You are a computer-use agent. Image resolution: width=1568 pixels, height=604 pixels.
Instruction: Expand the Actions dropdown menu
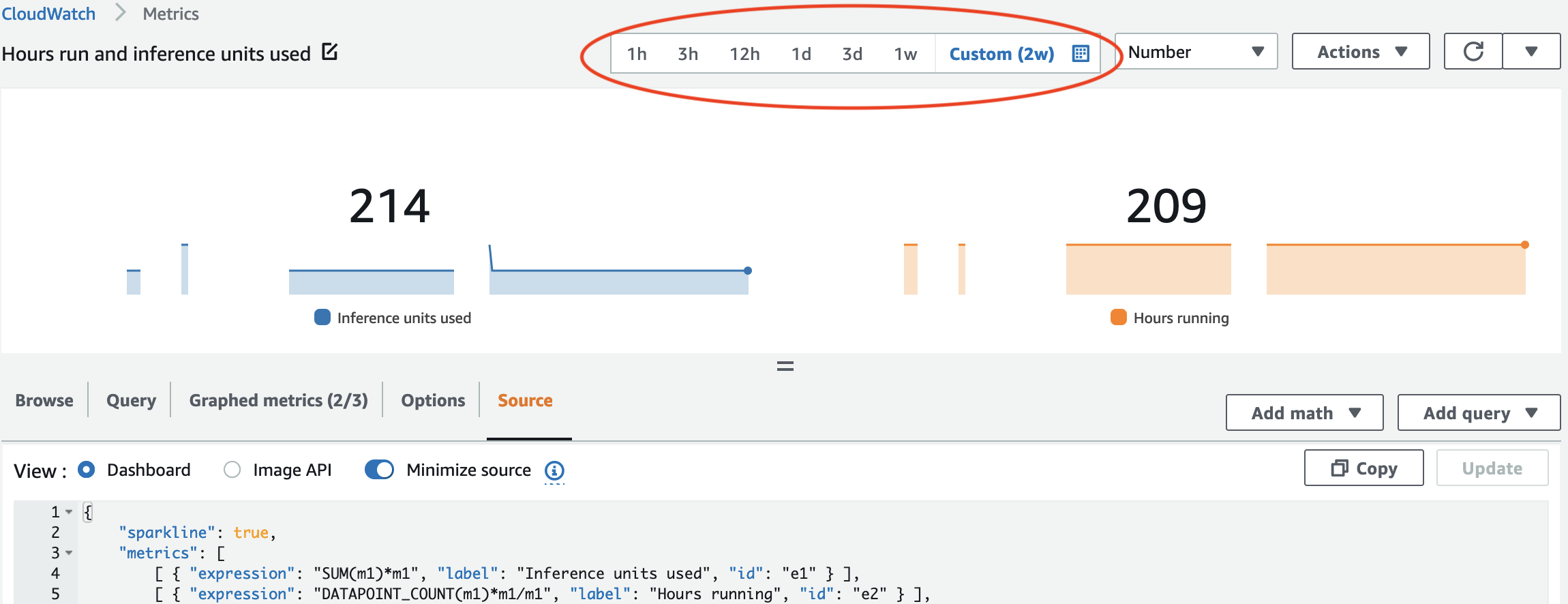[1361, 52]
